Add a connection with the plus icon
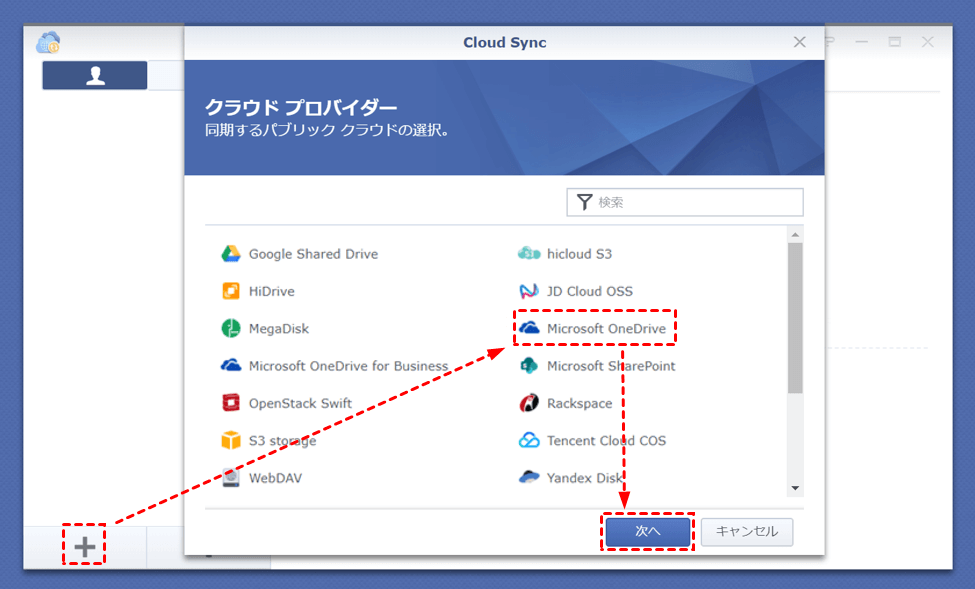The height and width of the screenshot is (589, 975). [85, 547]
